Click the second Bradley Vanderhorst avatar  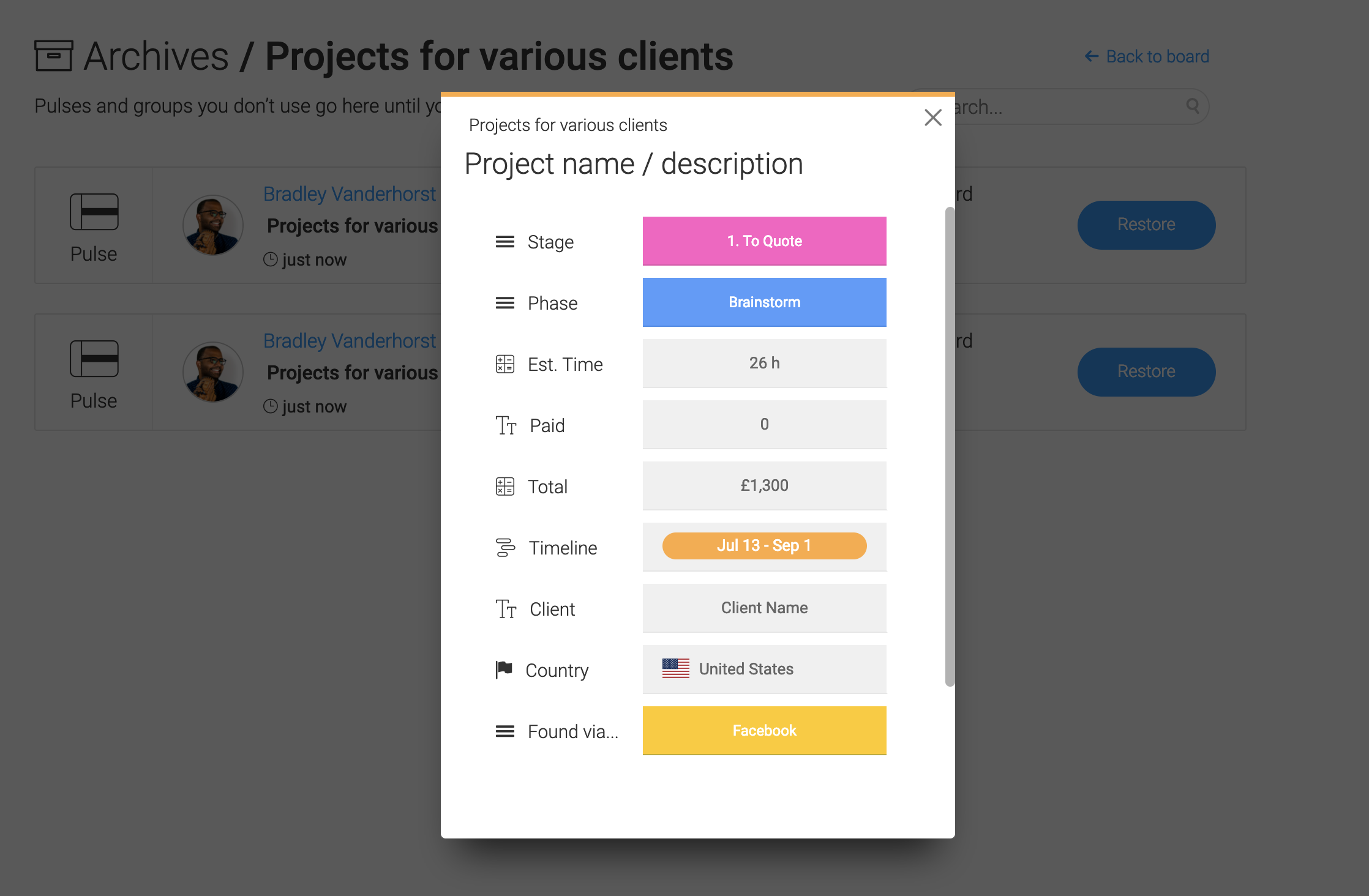(x=213, y=371)
